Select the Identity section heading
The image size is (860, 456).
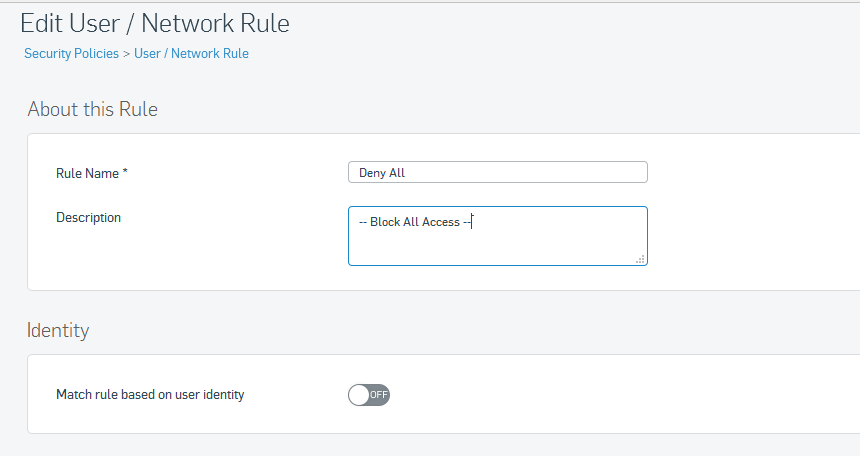click(58, 330)
